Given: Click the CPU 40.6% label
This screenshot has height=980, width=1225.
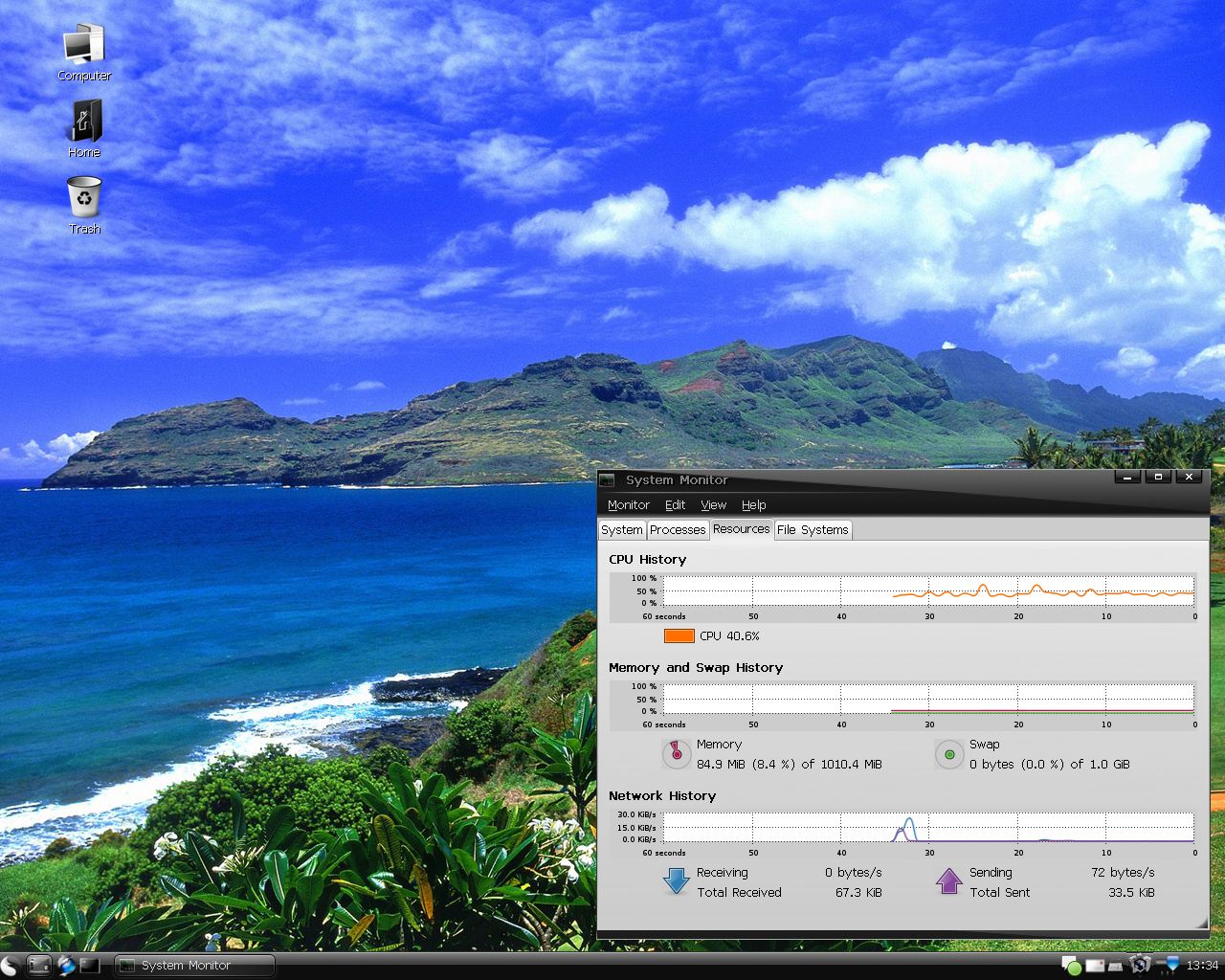Looking at the screenshot, I should [729, 635].
